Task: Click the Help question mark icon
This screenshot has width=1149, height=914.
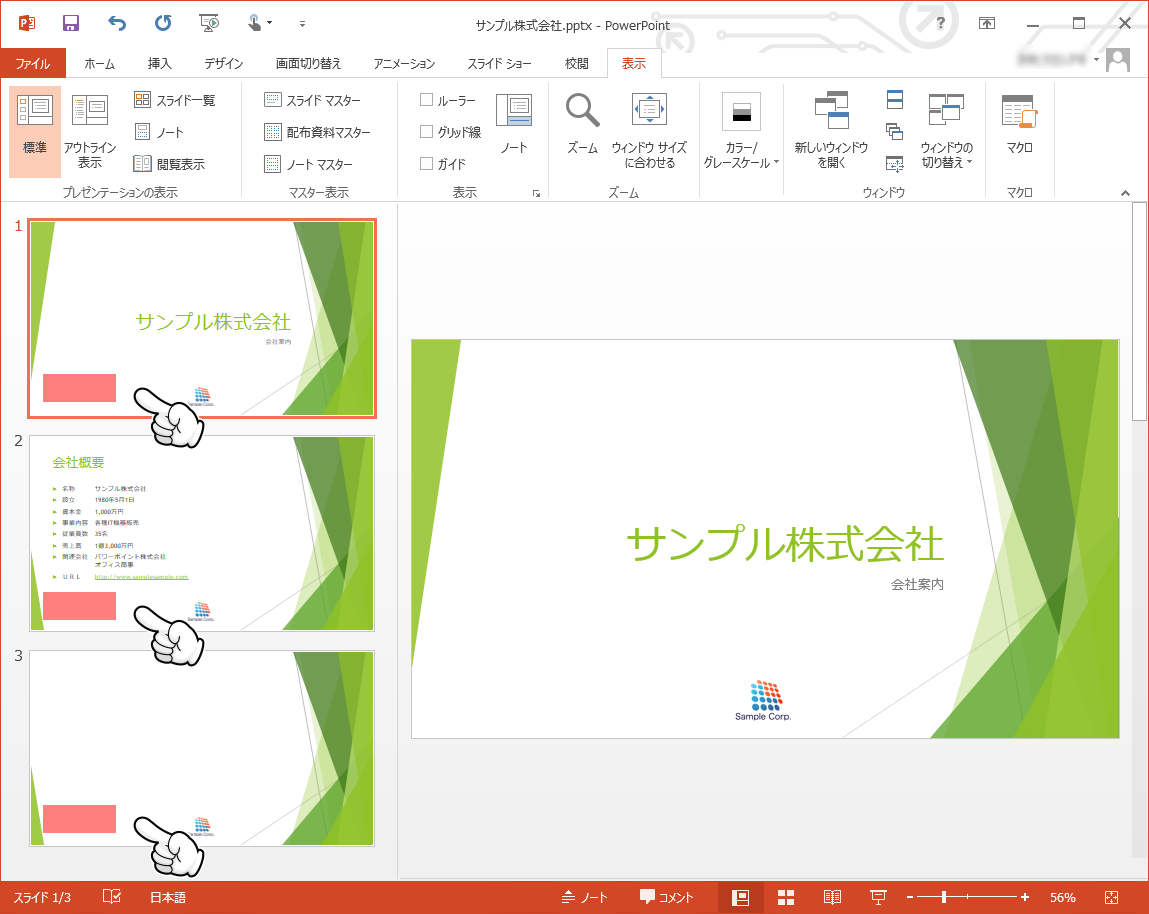Action: pyautogui.click(x=940, y=23)
